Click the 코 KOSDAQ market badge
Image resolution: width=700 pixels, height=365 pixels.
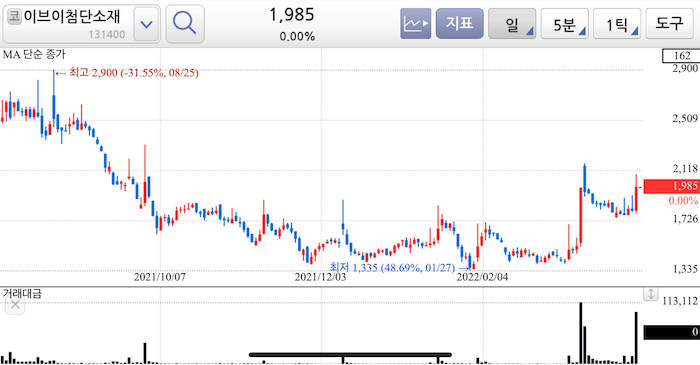[14, 17]
